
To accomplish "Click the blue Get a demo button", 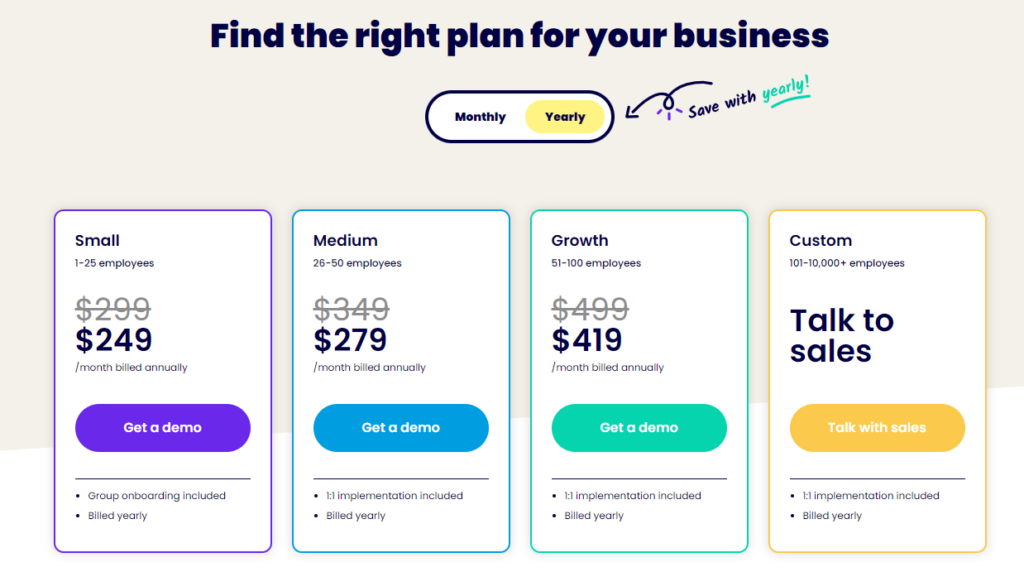I will click(400, 428).
